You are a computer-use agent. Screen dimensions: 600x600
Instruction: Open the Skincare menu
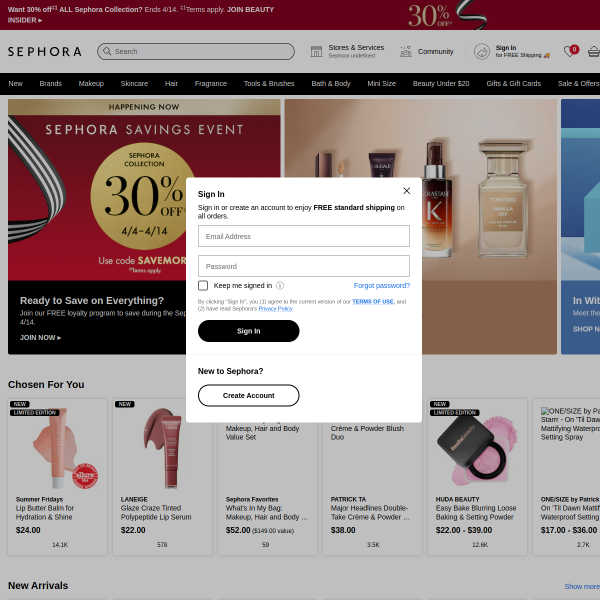pyautogui.click(x=134, y=83)
